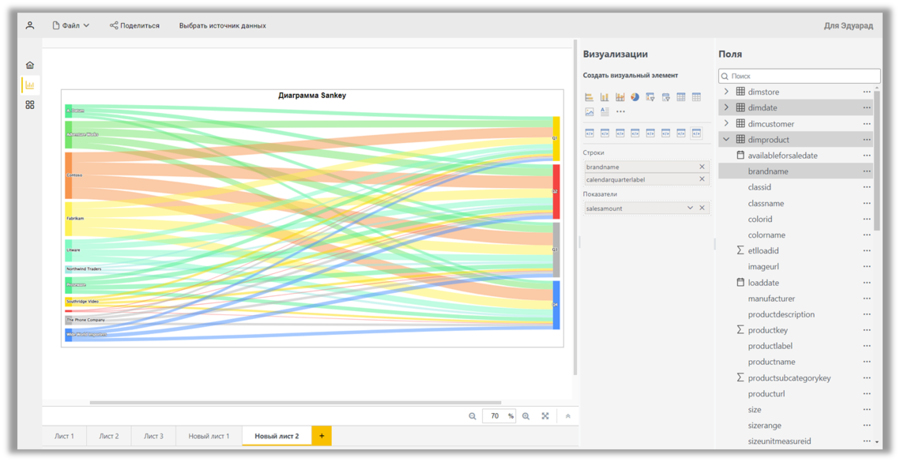This screenshot has height=462, width=900.
Task: Click the Поделиться button
Action: 135,25
